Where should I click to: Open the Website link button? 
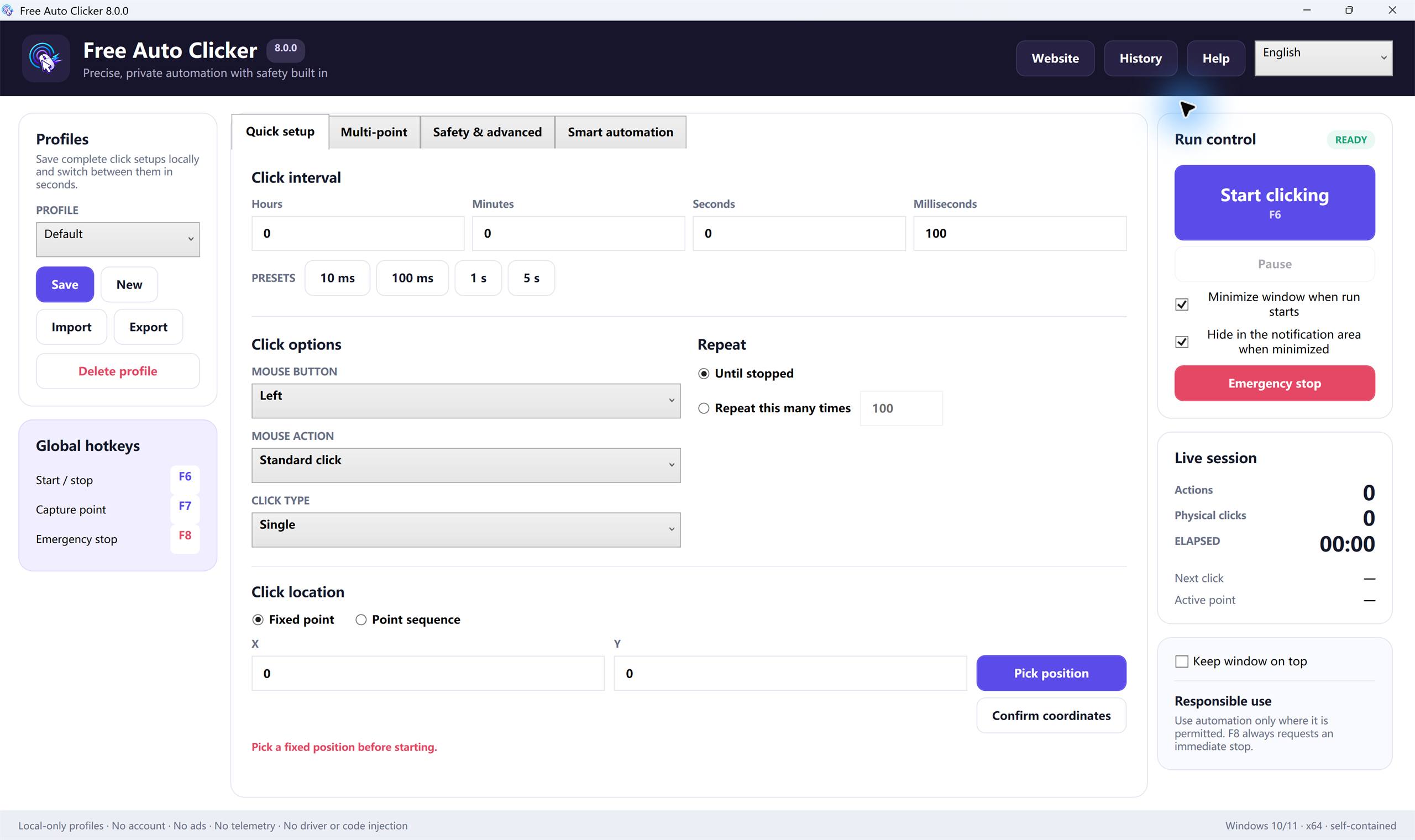1055,58
